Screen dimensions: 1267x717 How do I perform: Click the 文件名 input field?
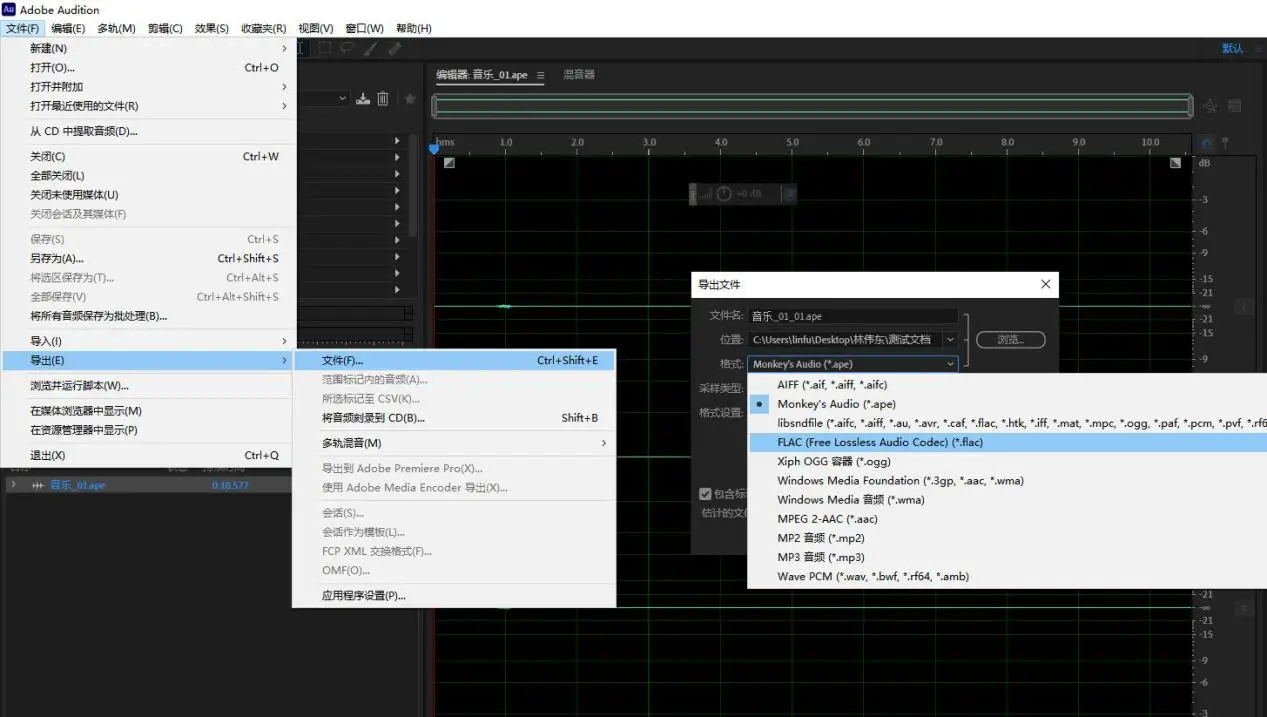pos(853,316)
